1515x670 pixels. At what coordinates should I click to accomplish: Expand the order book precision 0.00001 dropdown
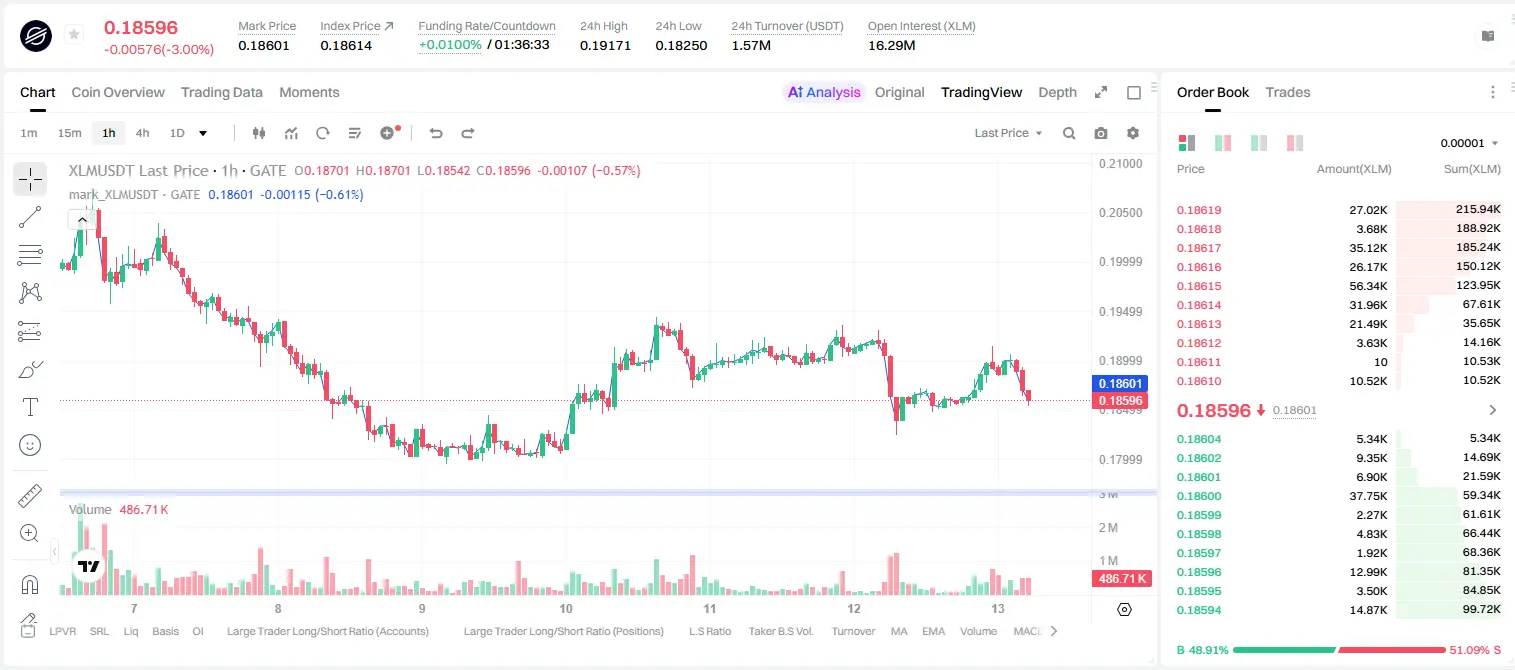pos(1469,143)
